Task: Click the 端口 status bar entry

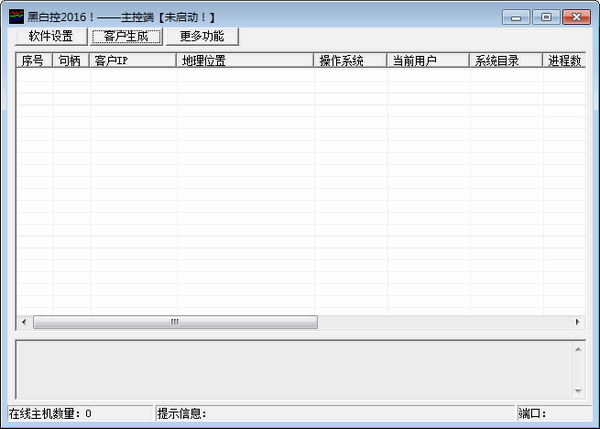Action: [554, 414]
